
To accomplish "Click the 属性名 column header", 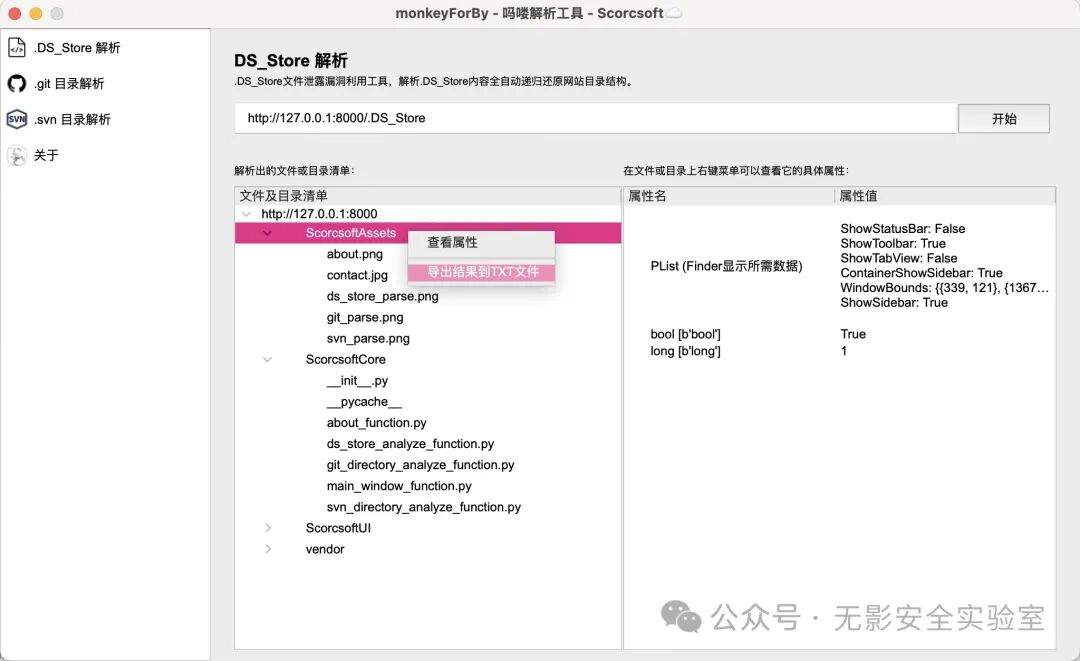I will (x=729, y=196).
